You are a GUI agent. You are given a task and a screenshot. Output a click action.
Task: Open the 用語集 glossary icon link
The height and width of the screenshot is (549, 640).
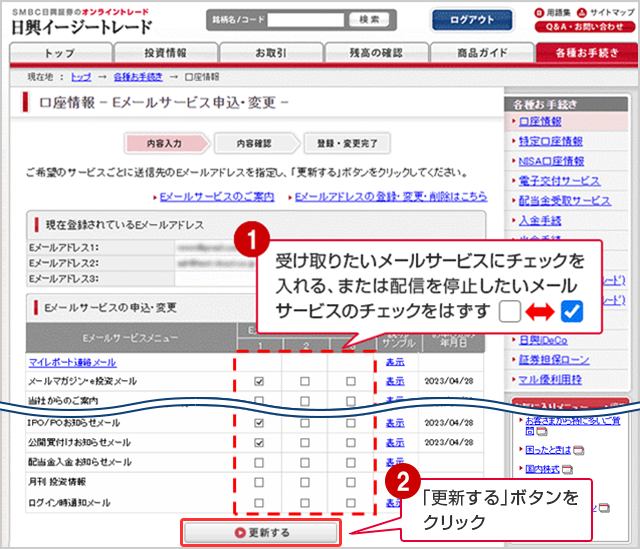point(539,13)
